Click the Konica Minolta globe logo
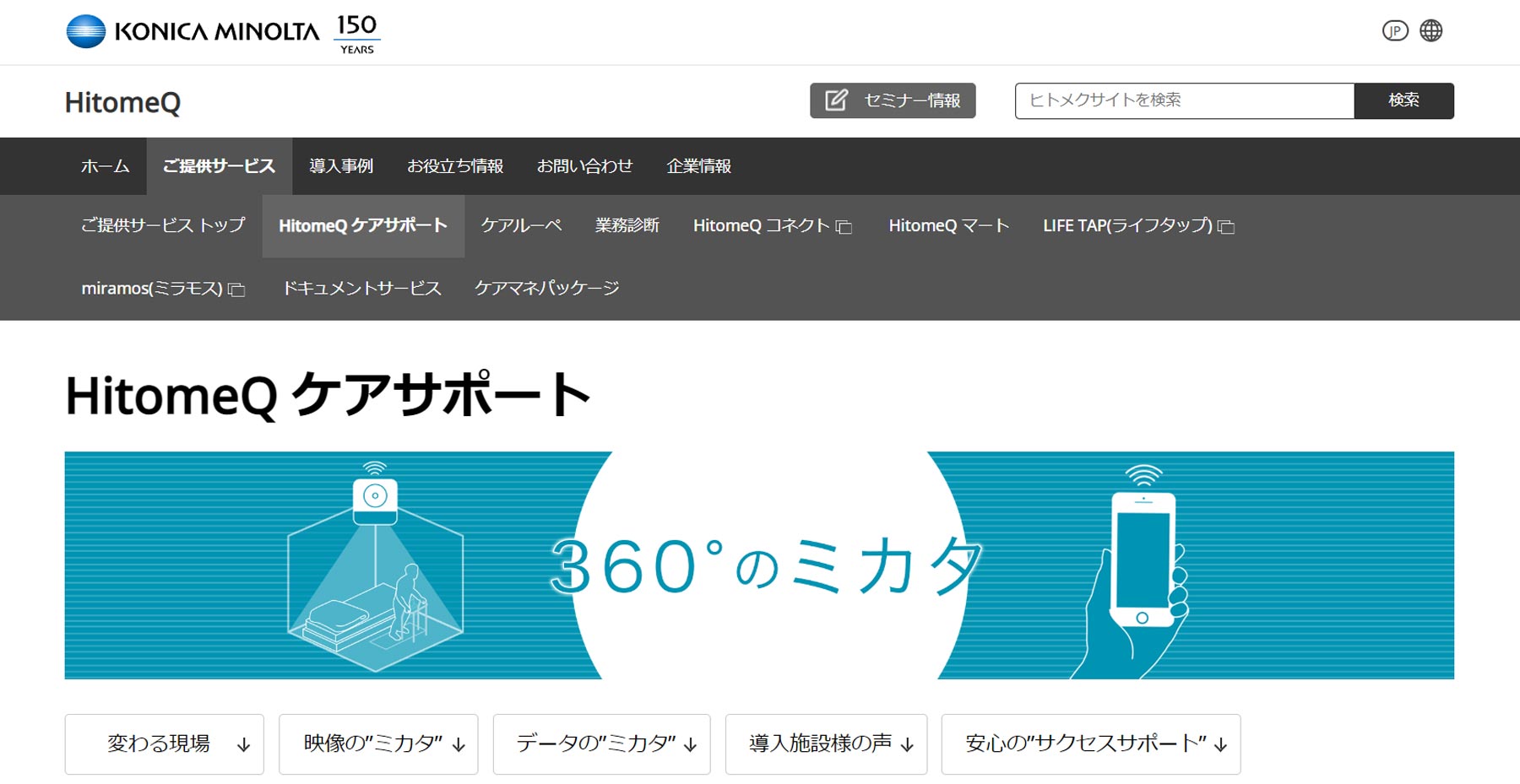The width and height of the screenshot is (1520, 784). pyautogui.click(x=86, y=31)
